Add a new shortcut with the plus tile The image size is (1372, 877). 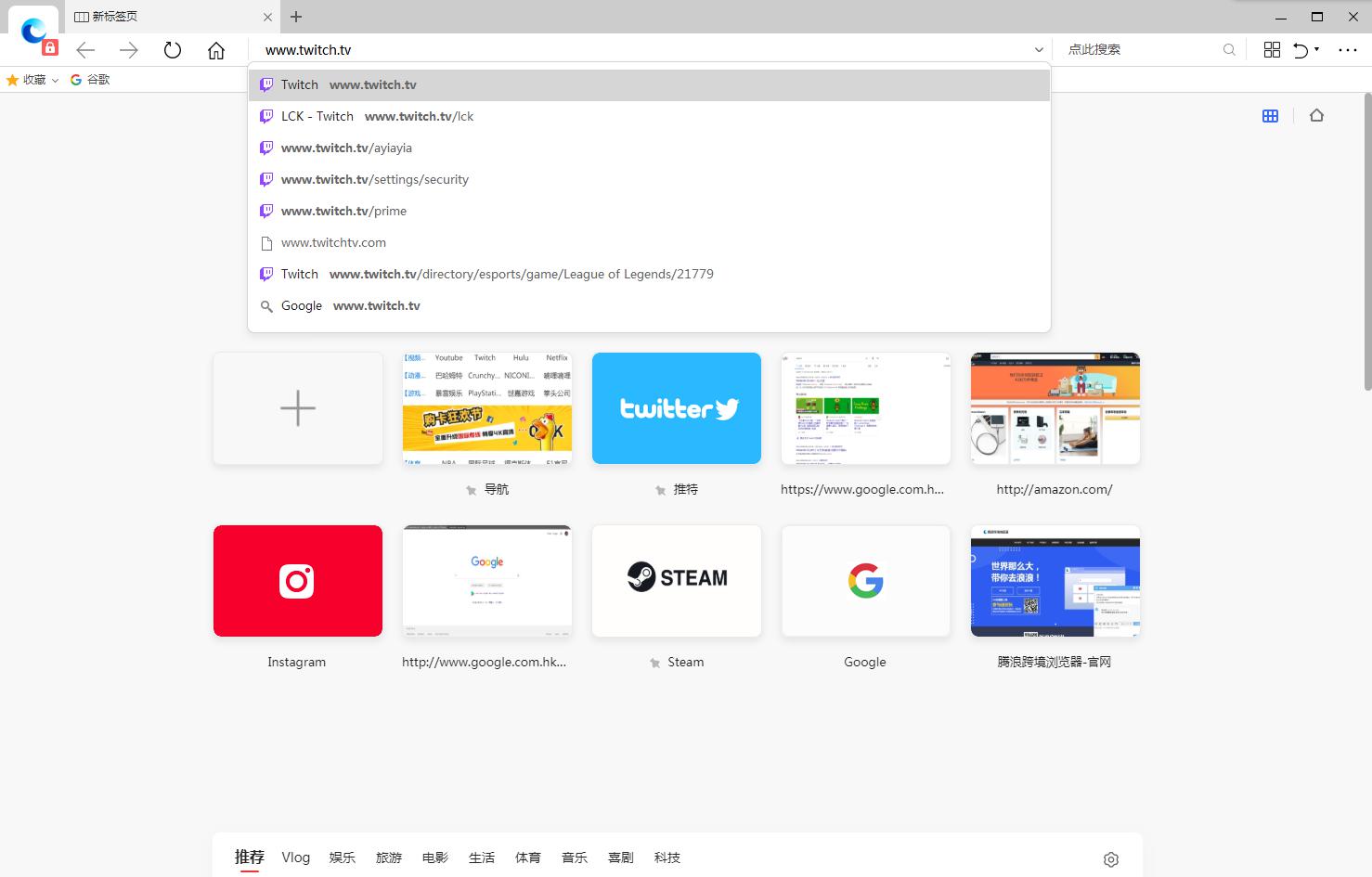point(298,408)
